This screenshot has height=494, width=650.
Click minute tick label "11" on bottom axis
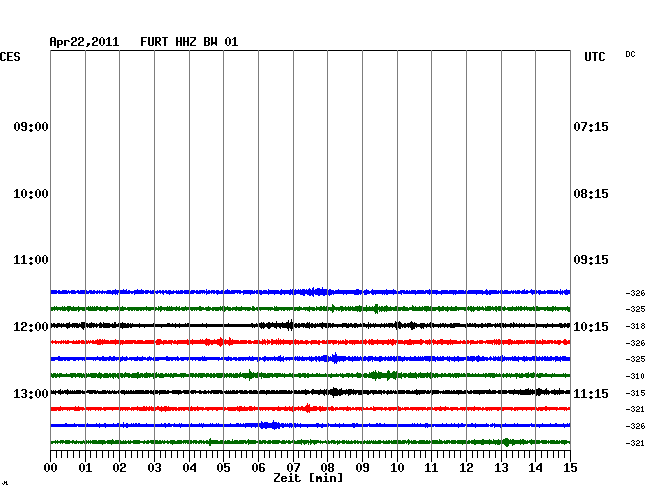pos(431,468)
